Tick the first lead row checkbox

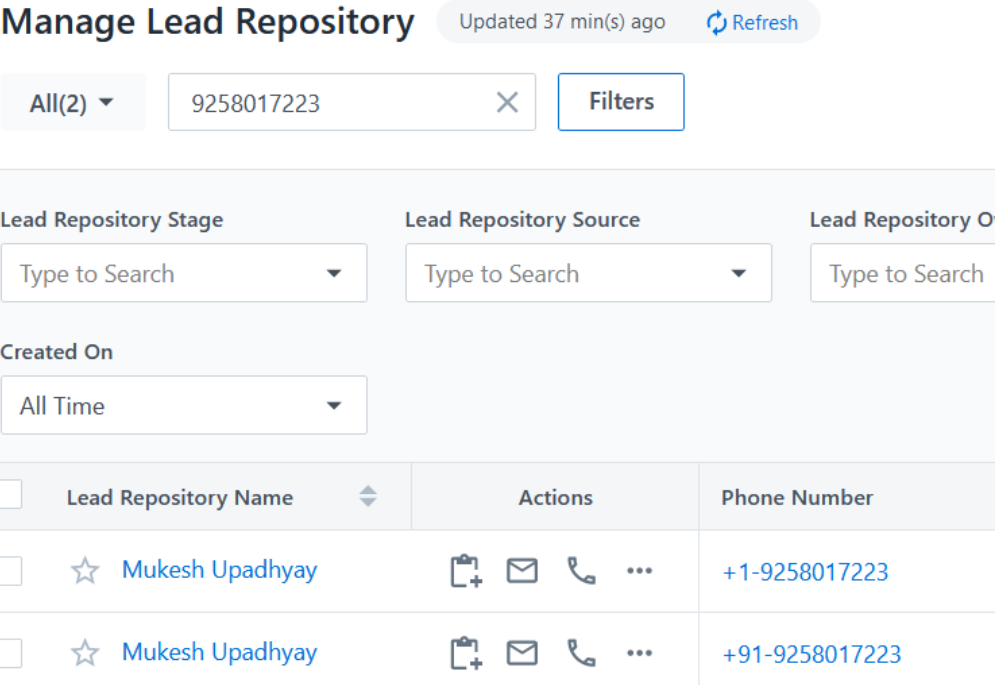click(10, 571)
